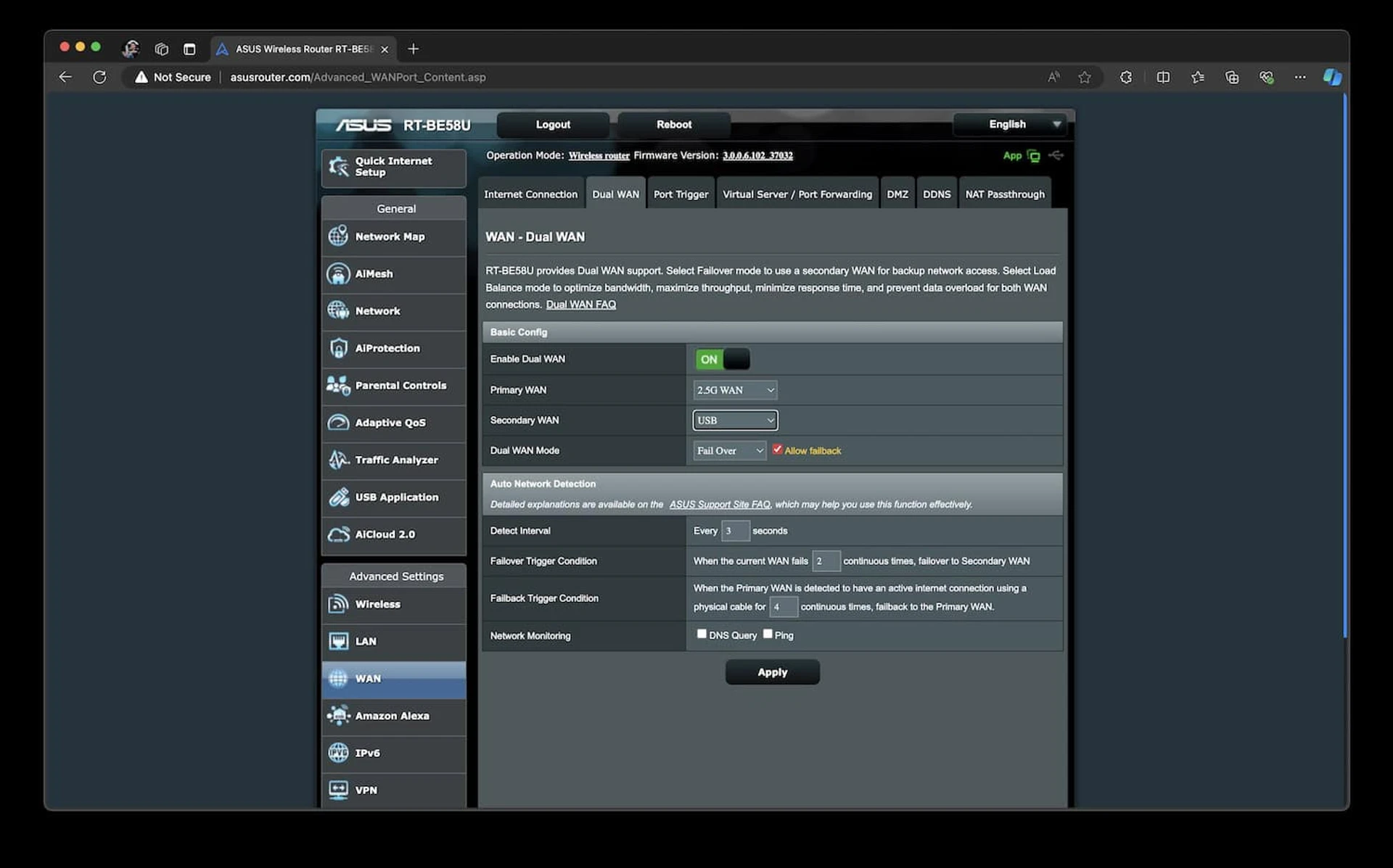Screen dimensions: 1393x868
Task: Open the English language dropdown
Action: pos(1009,124)
